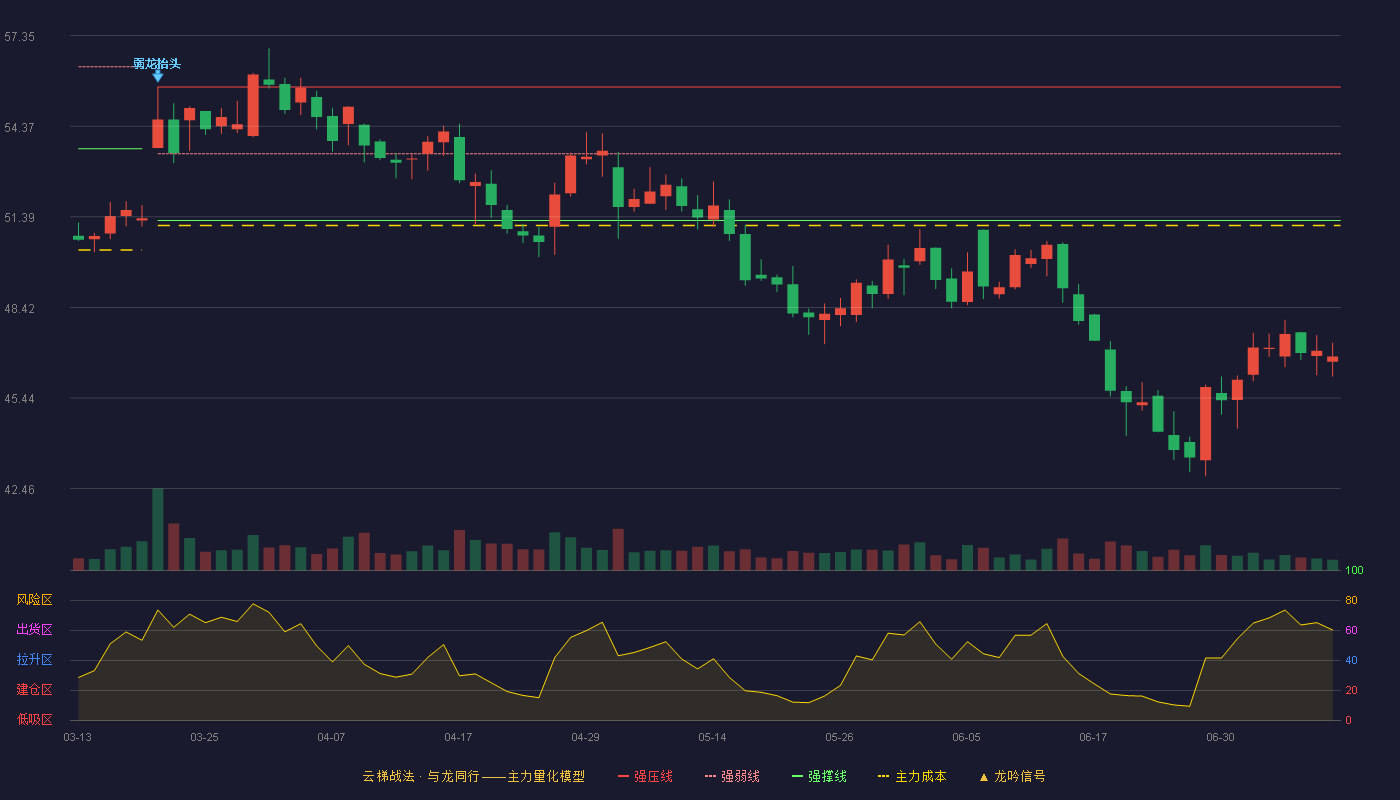Click the 03-13 date label
Viewport: 1400px width, 800px height.
coord(77,737)
